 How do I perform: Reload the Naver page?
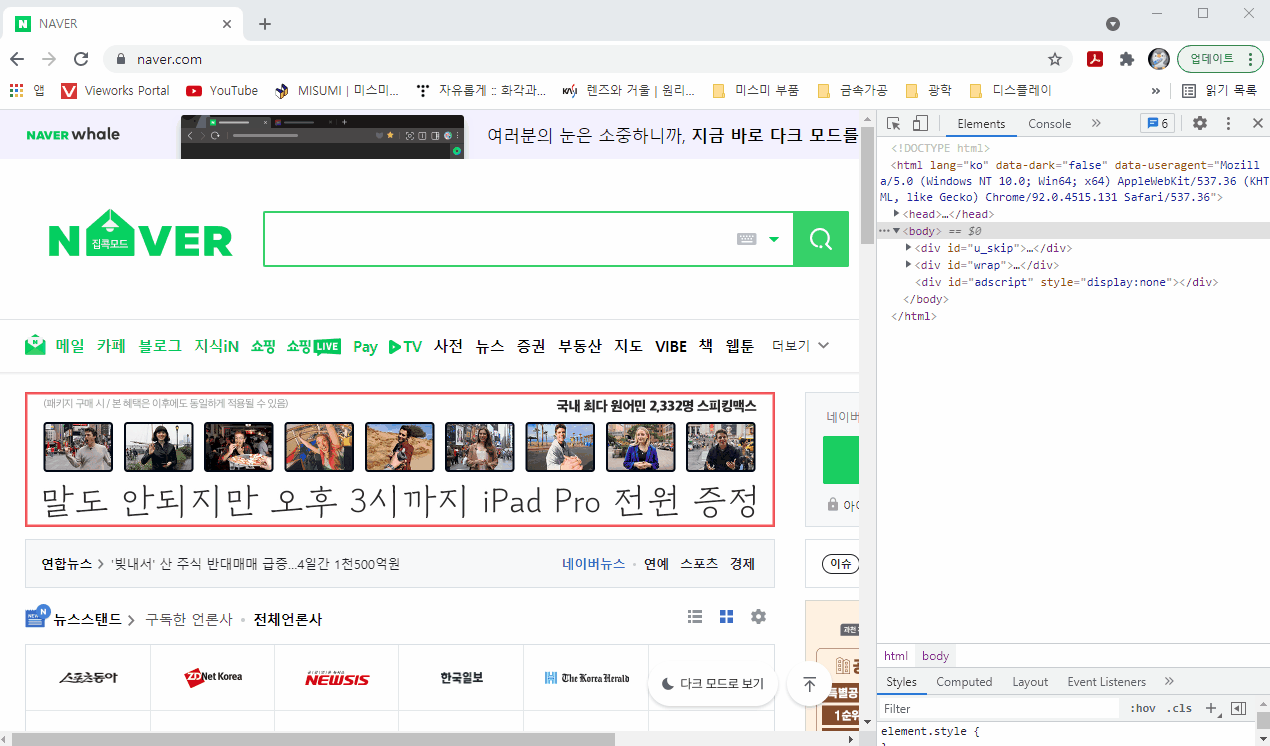tap(81, 59)
